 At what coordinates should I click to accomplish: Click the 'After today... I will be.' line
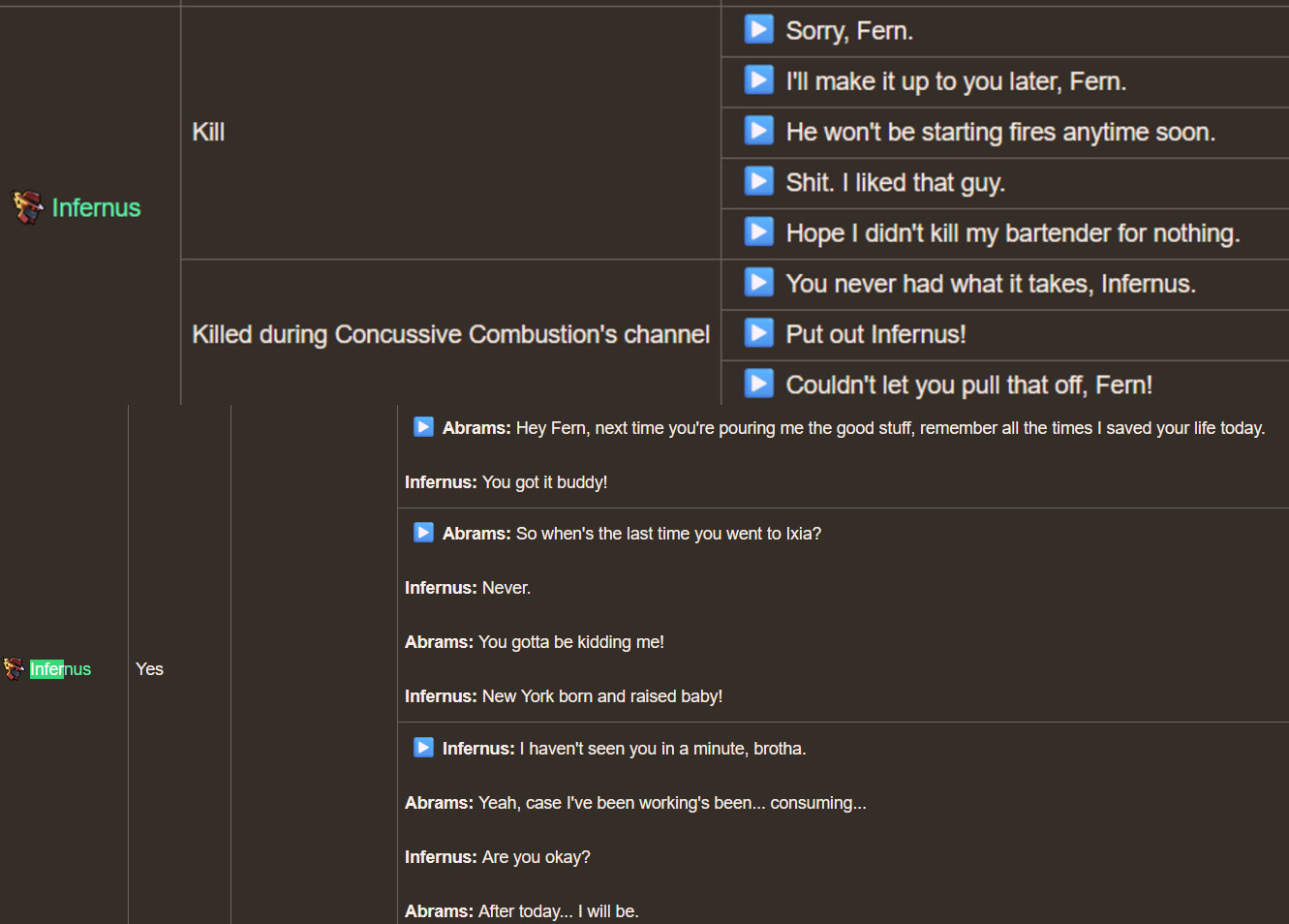coord(522,911)
